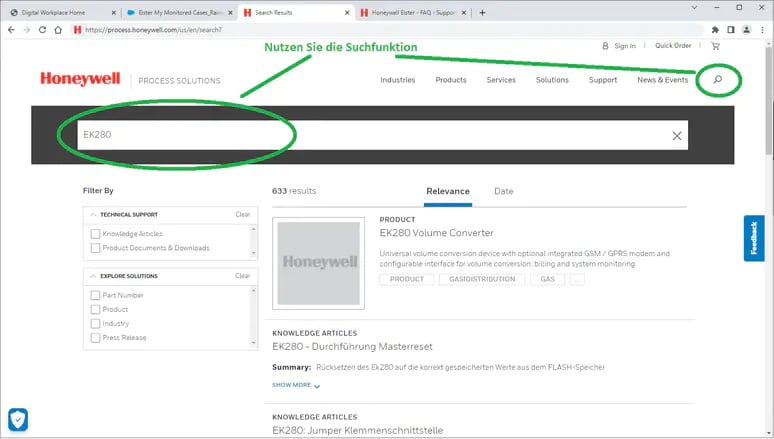Click the blue Feedback side button
This screenshot has width=774, height=439.
[x=754, y=238]
